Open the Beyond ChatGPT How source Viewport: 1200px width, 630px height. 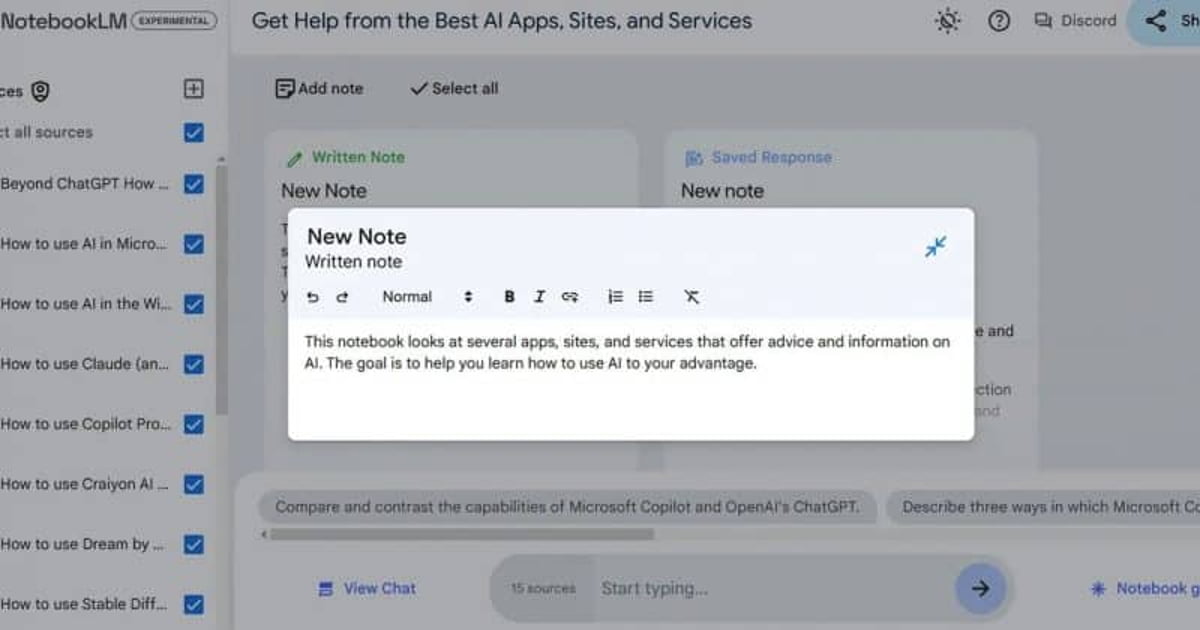pos(85,184)
